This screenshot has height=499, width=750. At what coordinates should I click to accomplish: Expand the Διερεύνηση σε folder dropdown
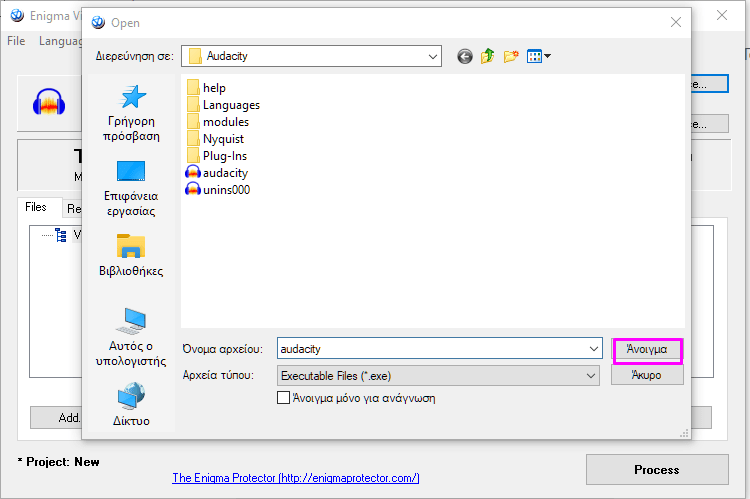click(x=432, y=56)
